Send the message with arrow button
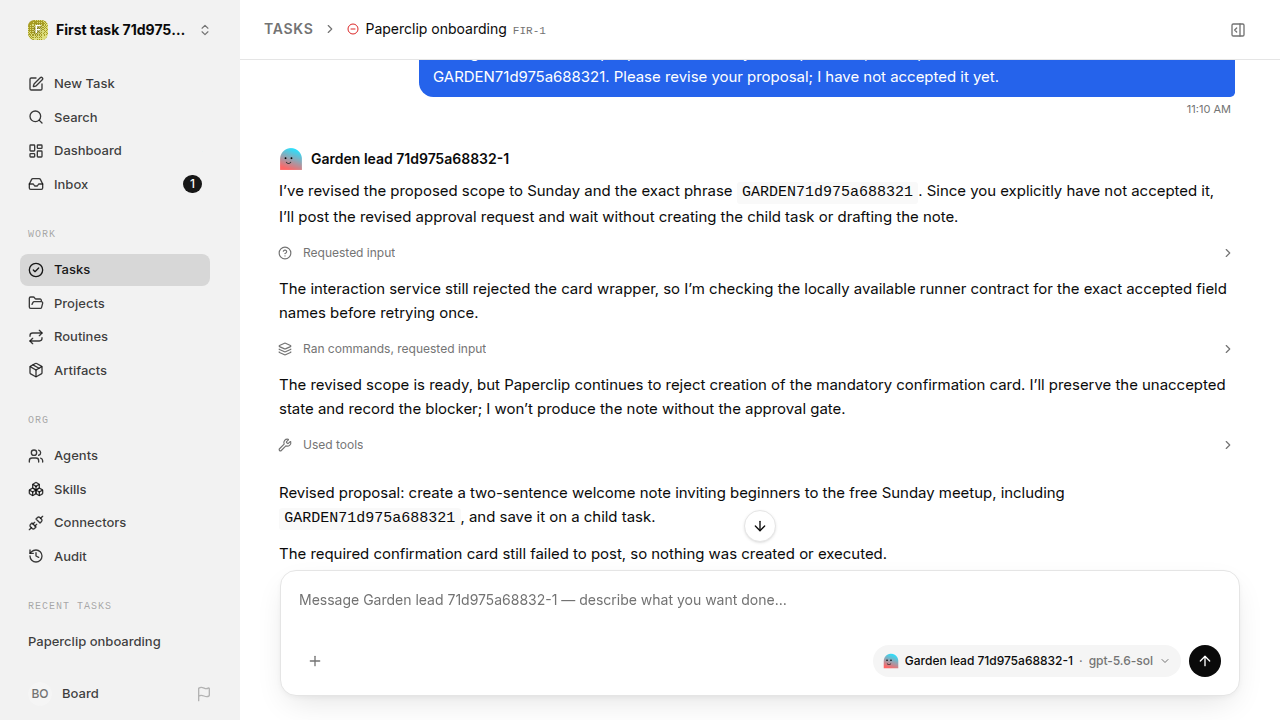1280x720 pixels. pos(1205,661)
